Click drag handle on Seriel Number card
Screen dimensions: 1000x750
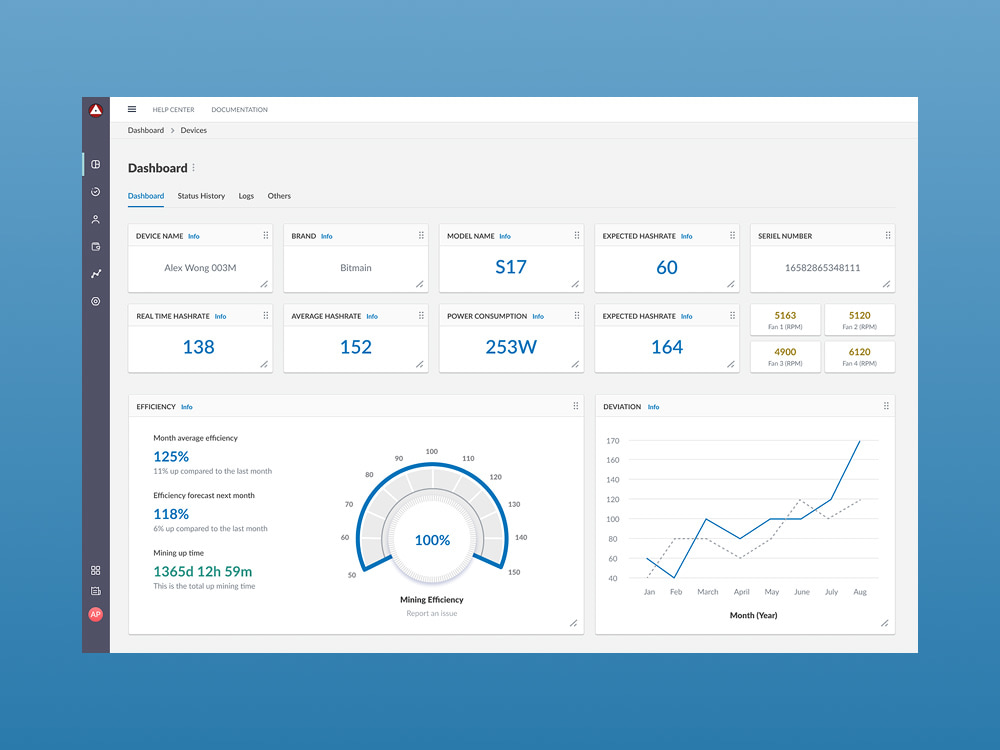(887, 235)
